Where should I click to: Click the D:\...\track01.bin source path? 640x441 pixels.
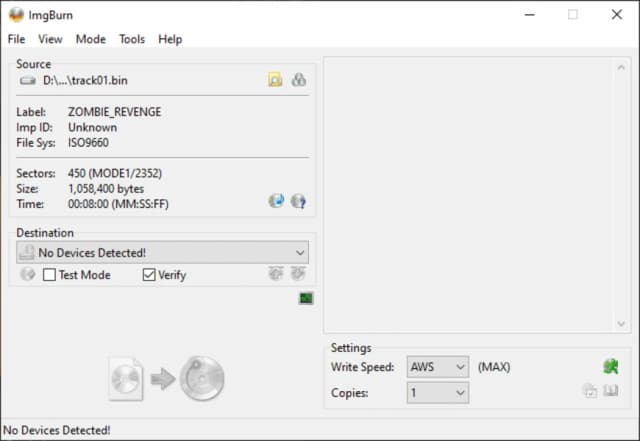tap(85, 80)
